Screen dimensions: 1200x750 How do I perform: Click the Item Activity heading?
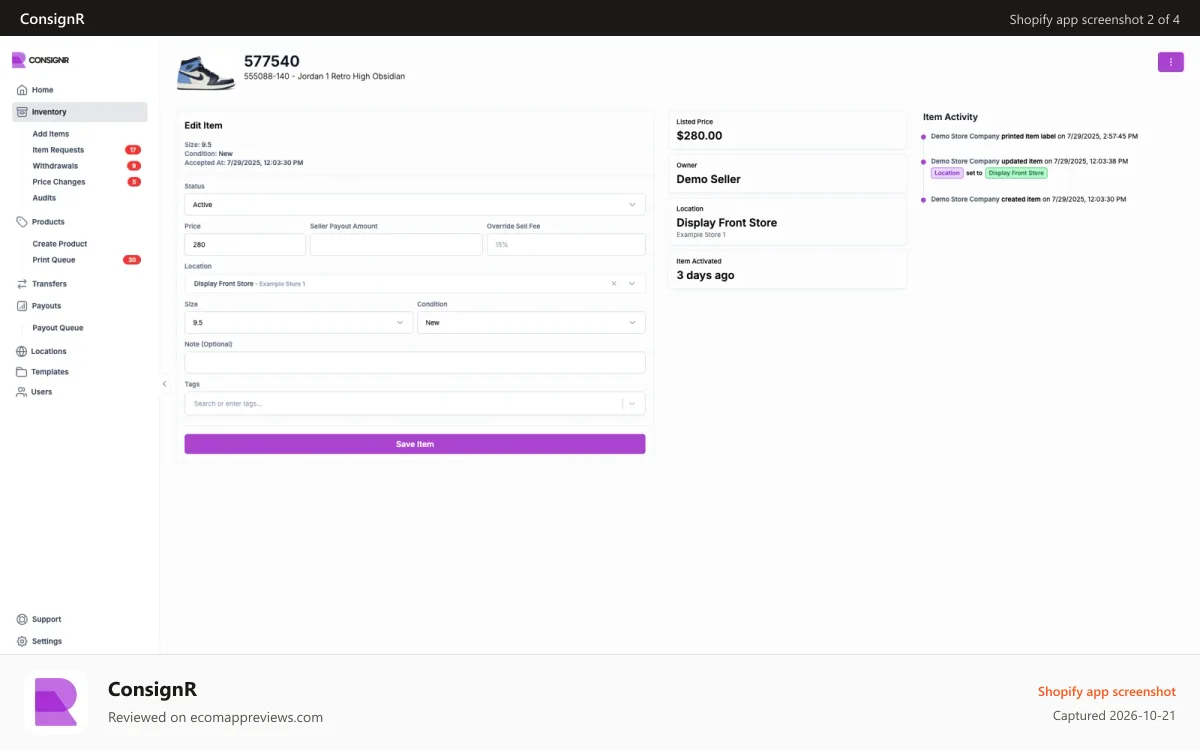pos(950,117)
